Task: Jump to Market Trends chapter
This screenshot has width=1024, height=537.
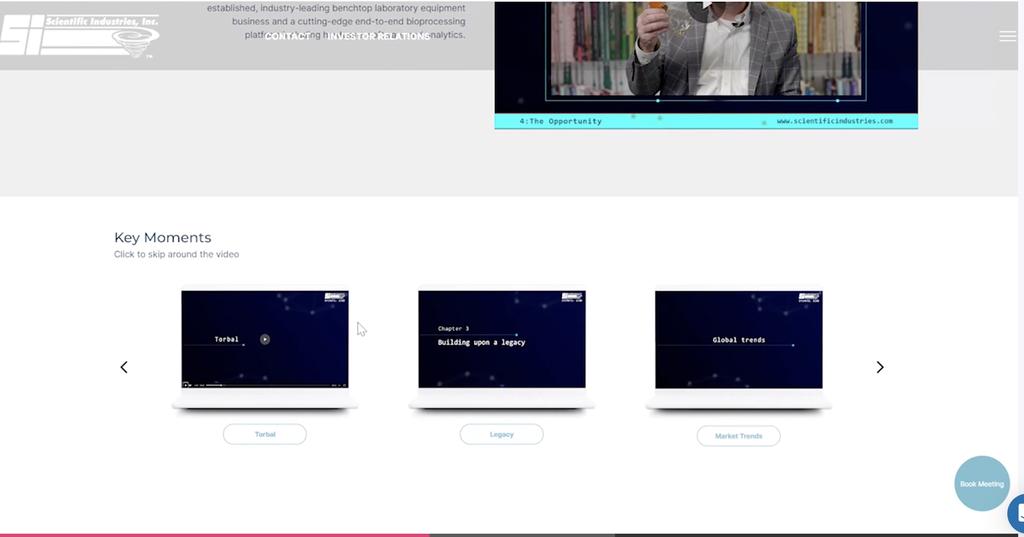Action: pos(738,436)
